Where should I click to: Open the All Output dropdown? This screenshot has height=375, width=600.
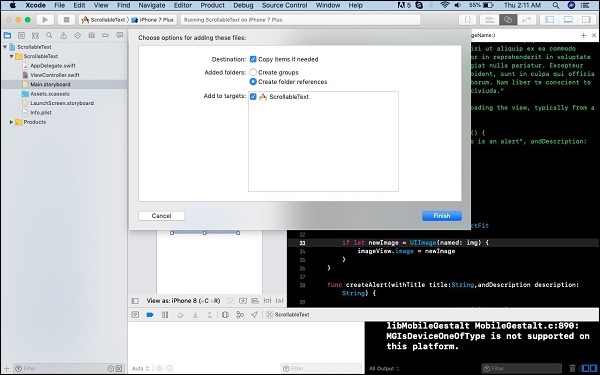point(384,368)
